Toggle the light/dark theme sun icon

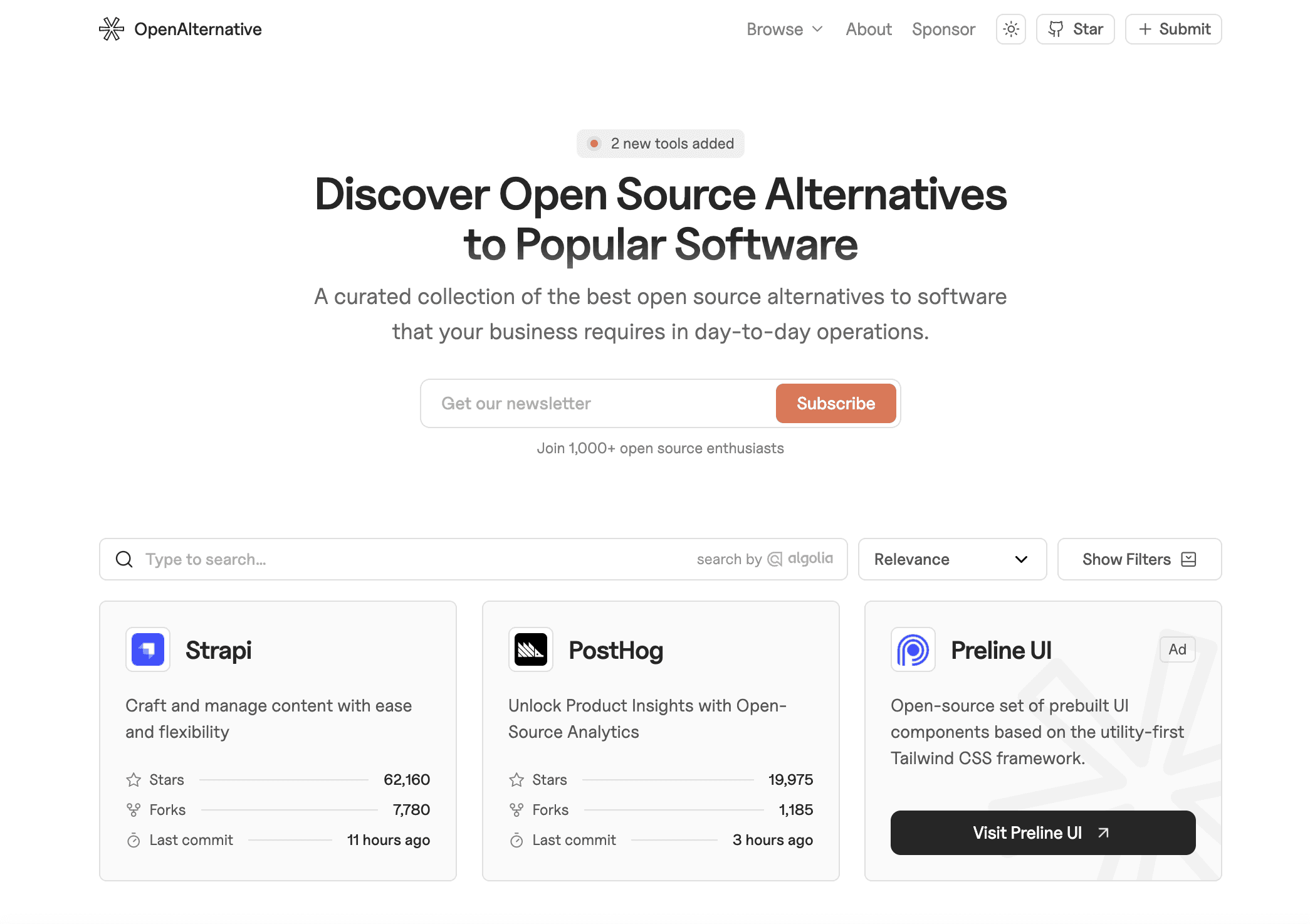click(x=1010, y=29)
